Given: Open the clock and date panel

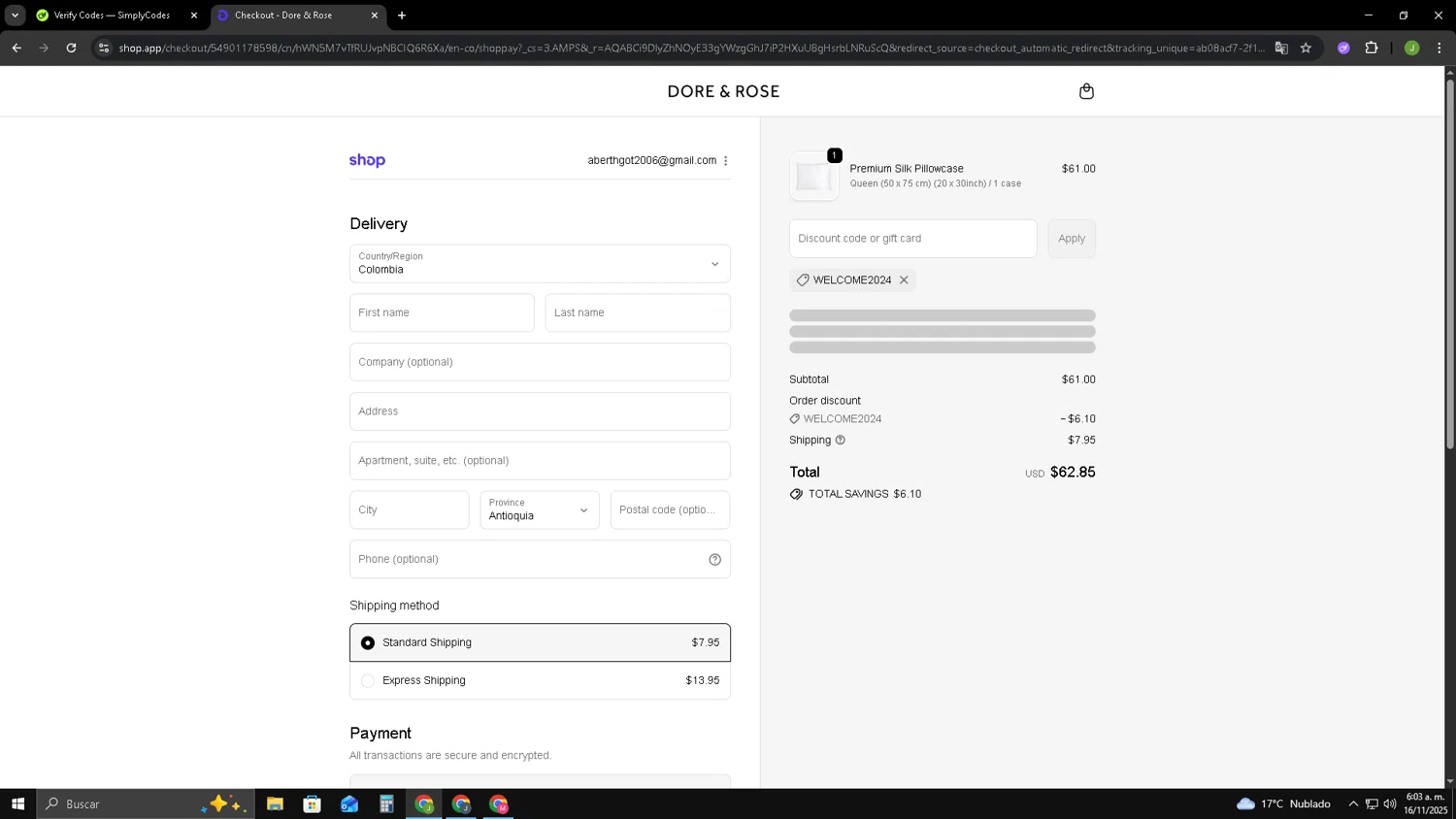Looking at the screenshot, I should [x=1425, y=803].
